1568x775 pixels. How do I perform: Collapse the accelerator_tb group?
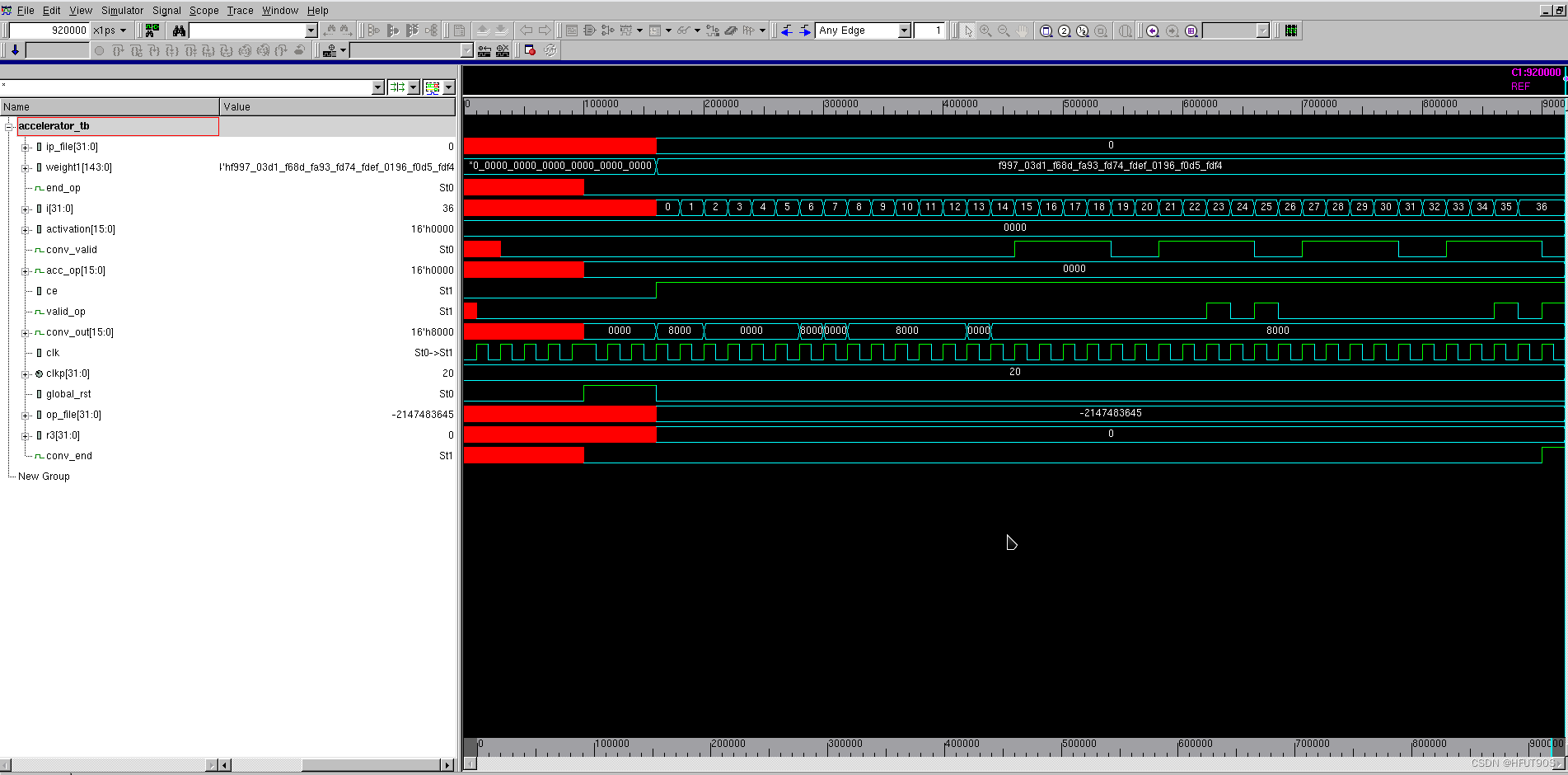click(9, 126)
